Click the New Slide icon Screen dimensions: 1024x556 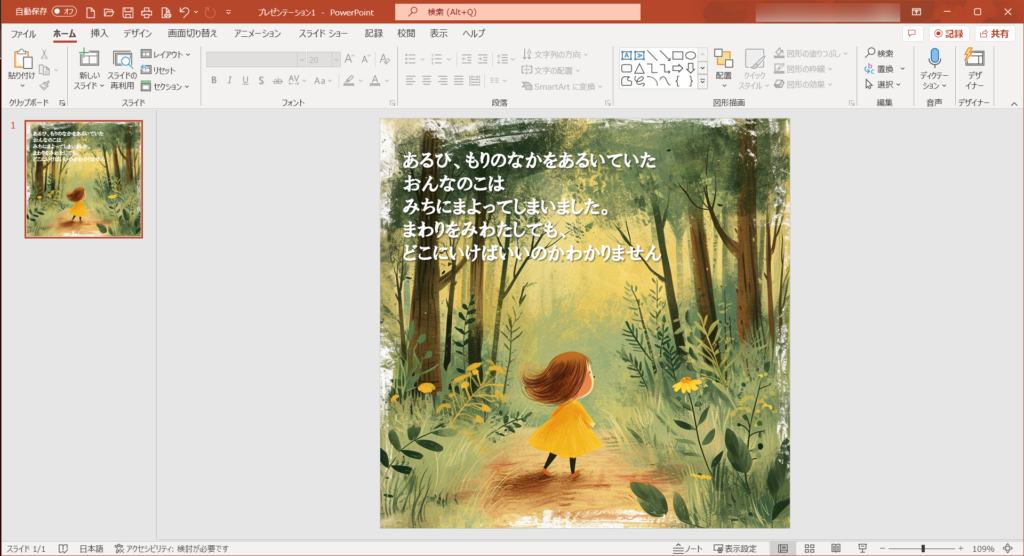[89, 60]
